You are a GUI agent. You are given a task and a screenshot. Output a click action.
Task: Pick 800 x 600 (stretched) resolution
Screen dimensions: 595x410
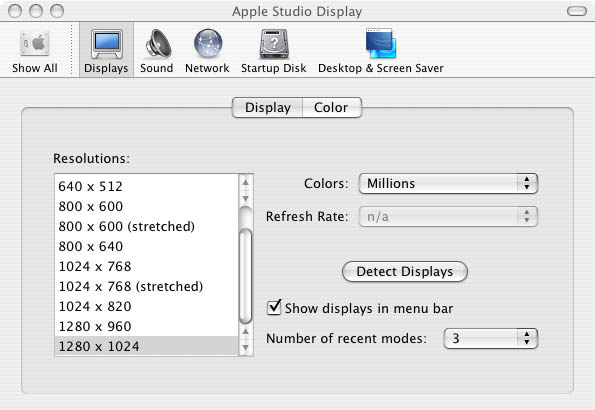pyautogui.click(x=146, y=226)
